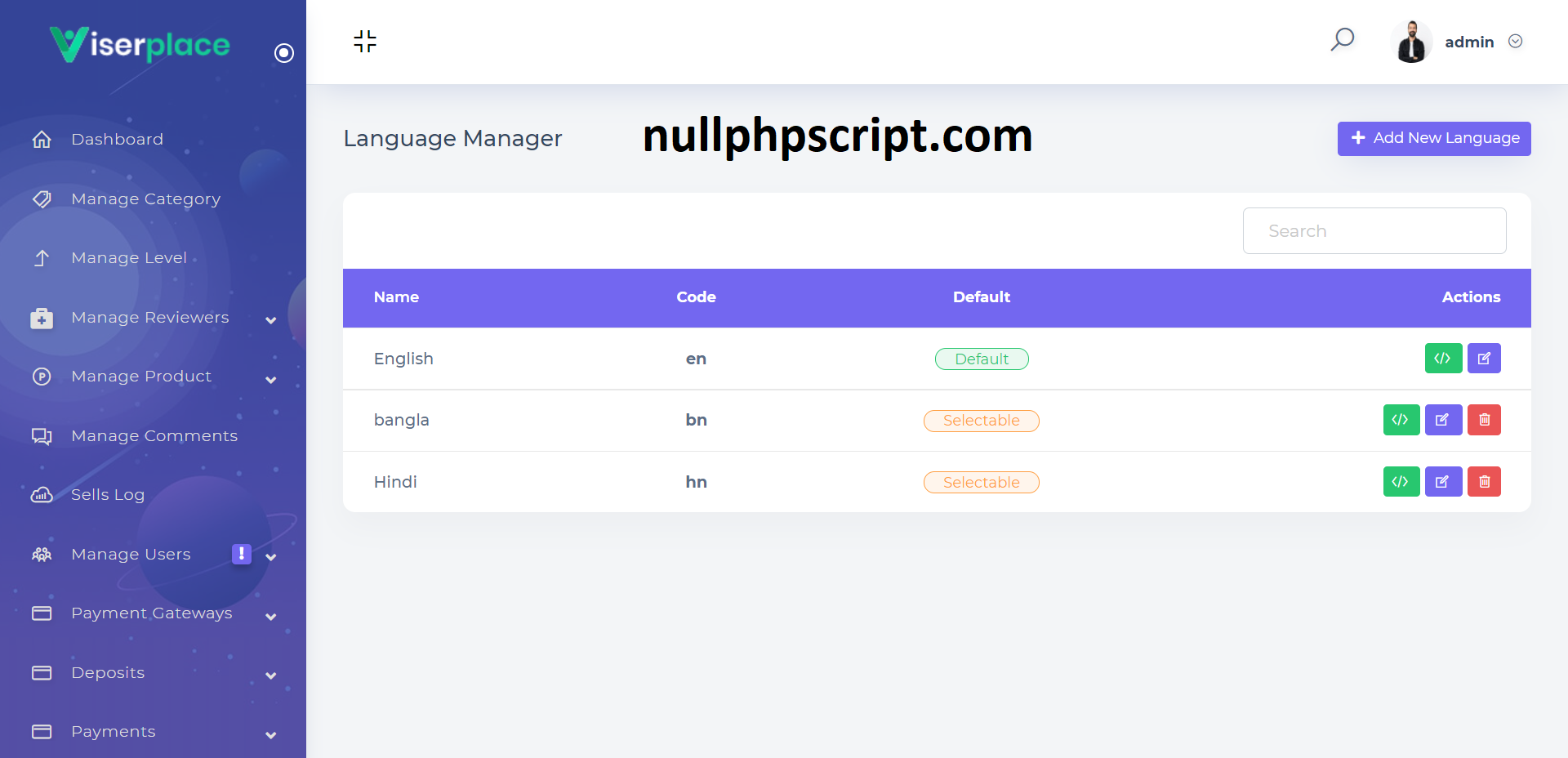1568x758 pixels.
Task: Edit the bangla language entry
Action: click(1443, 420)
